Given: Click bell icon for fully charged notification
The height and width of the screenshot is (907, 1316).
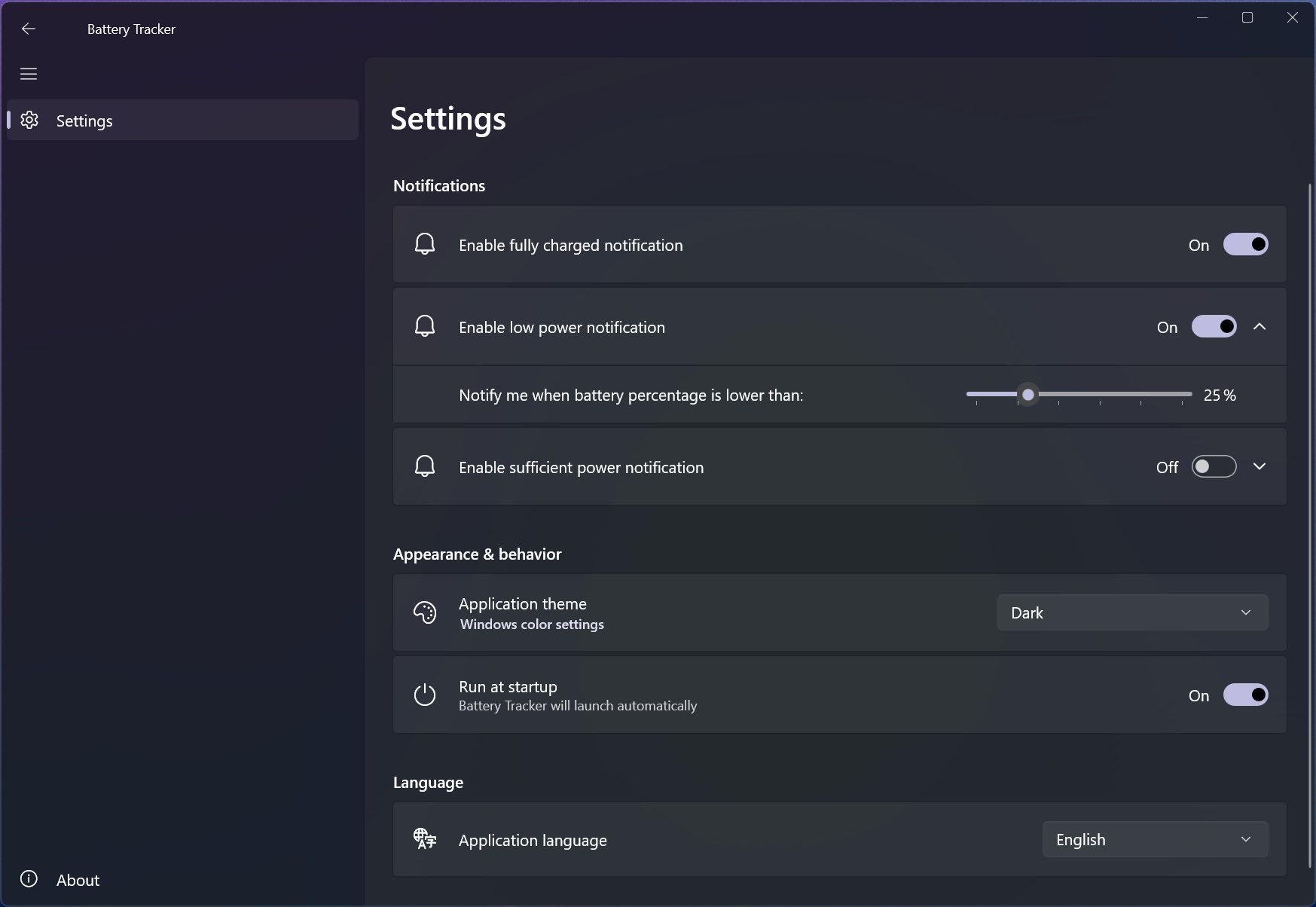Looking at the screenshot, I should [425, 244].
